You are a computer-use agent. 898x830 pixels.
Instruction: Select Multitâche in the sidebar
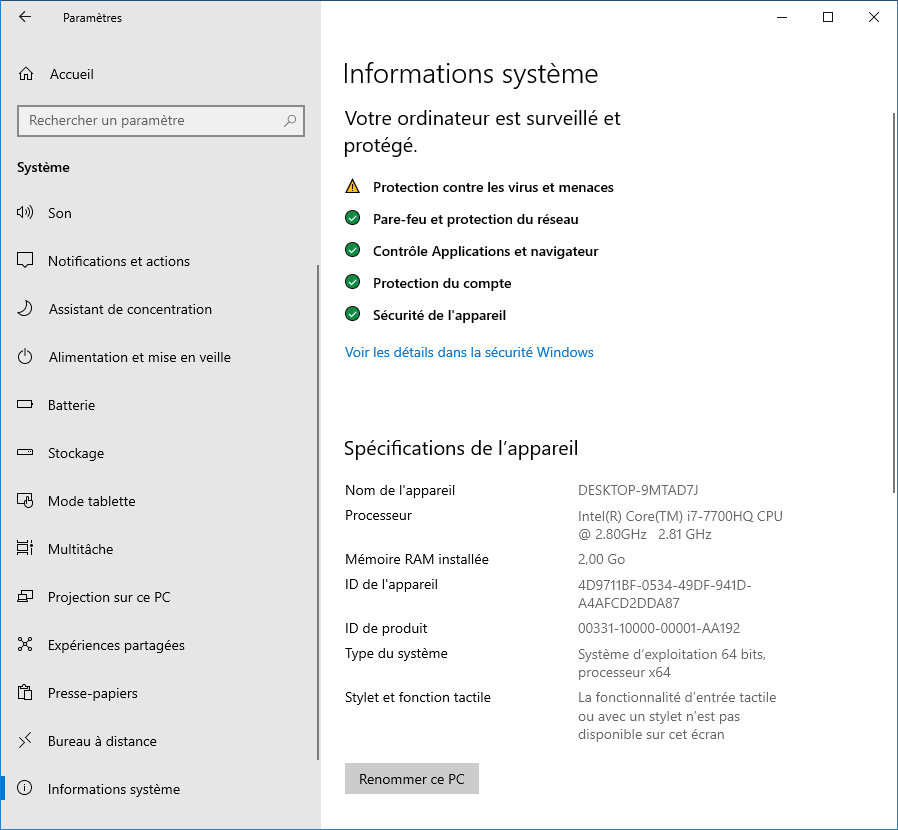tap(80, 549)
